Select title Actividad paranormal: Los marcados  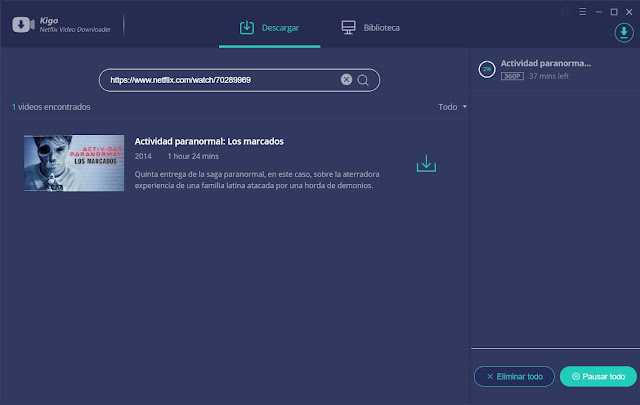tap(209, 141)
